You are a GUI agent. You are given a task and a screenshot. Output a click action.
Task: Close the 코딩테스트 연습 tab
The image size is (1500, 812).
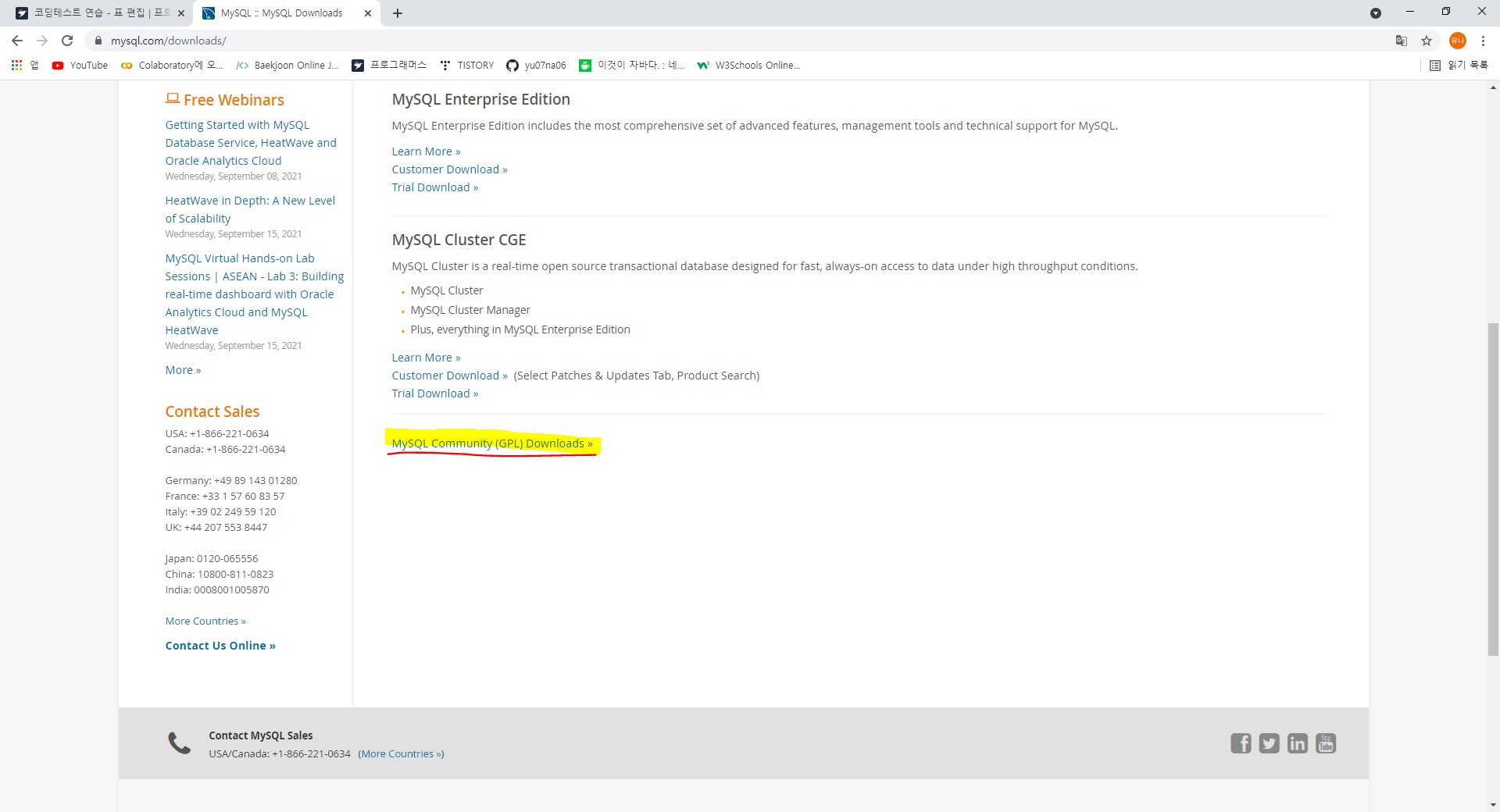click(x=181, y=13)
